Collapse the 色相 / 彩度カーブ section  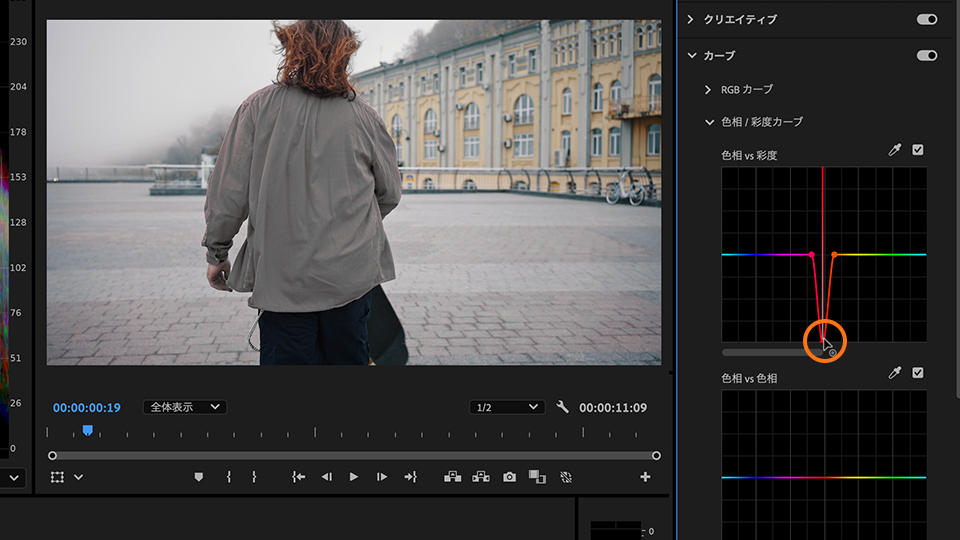pyautogui.click(x=709, y=122)
